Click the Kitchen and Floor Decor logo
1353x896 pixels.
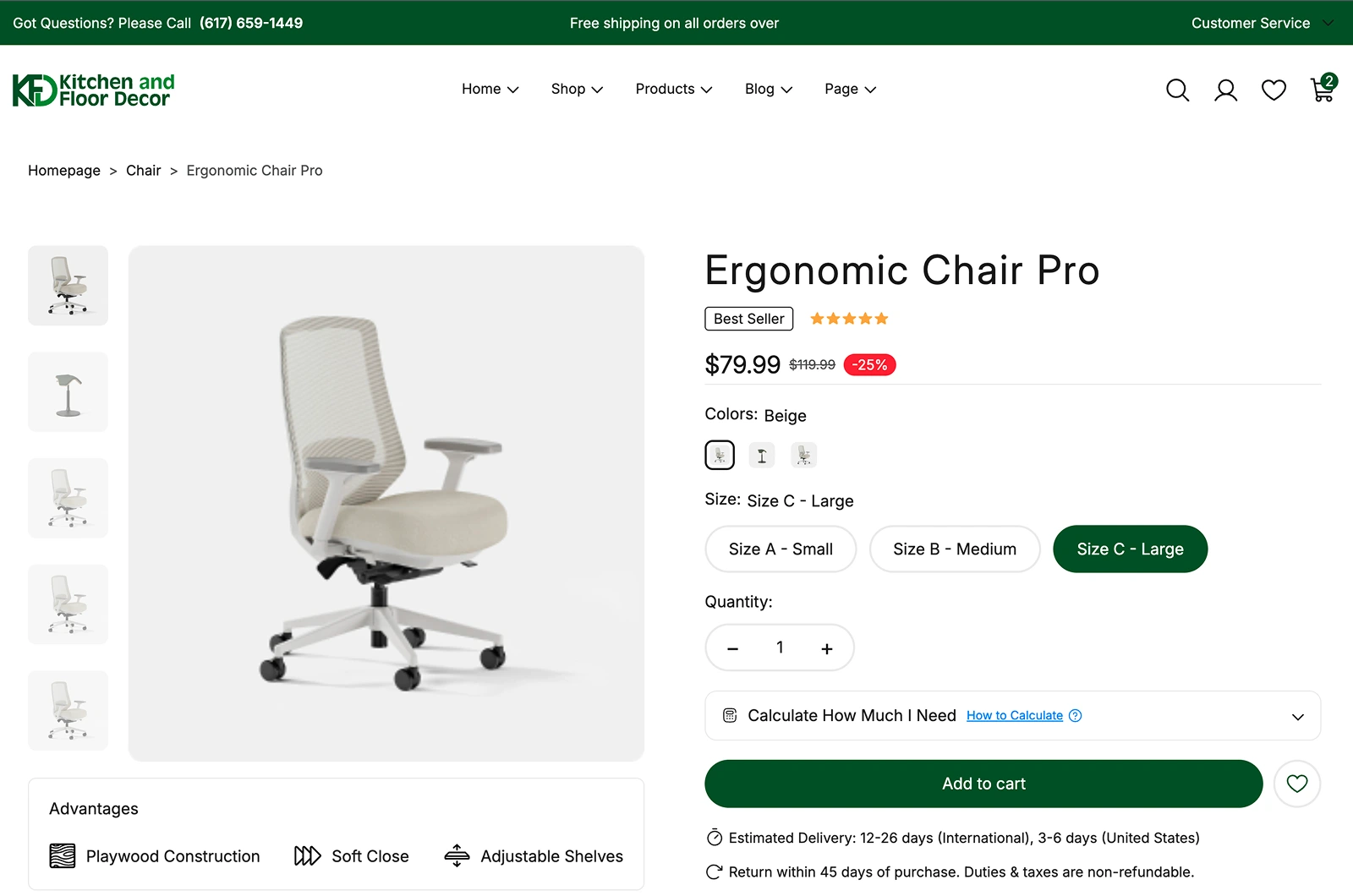click(x=94, y=90)
